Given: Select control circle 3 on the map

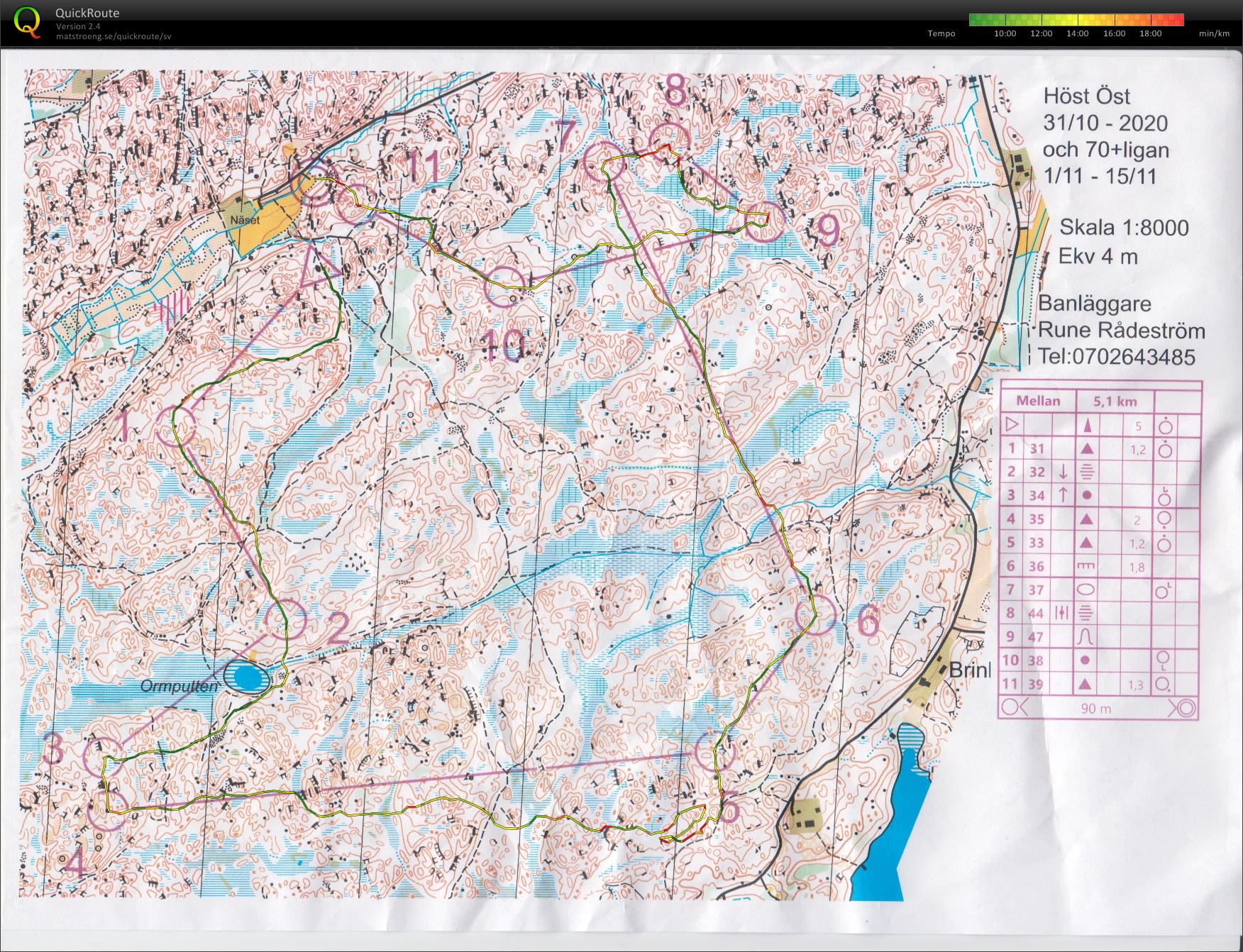Looking at the screenshot, I should pos(105,758).
